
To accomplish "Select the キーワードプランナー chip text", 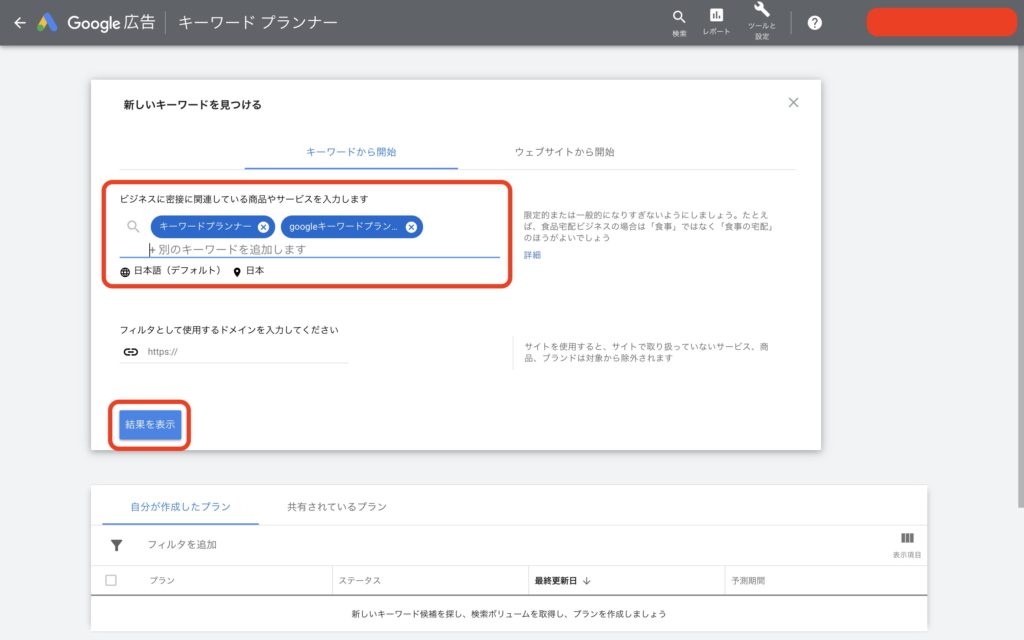I will 205,226.
